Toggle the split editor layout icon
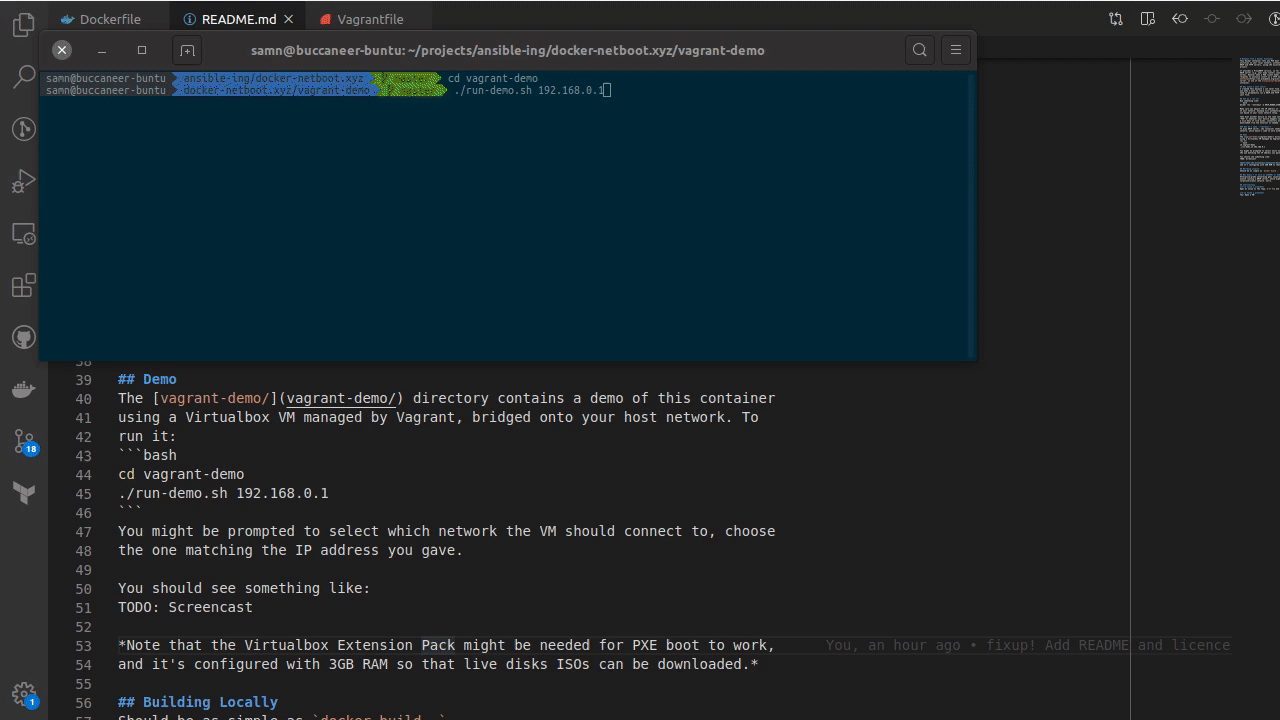1280x720 pixels. [1147, 18]
